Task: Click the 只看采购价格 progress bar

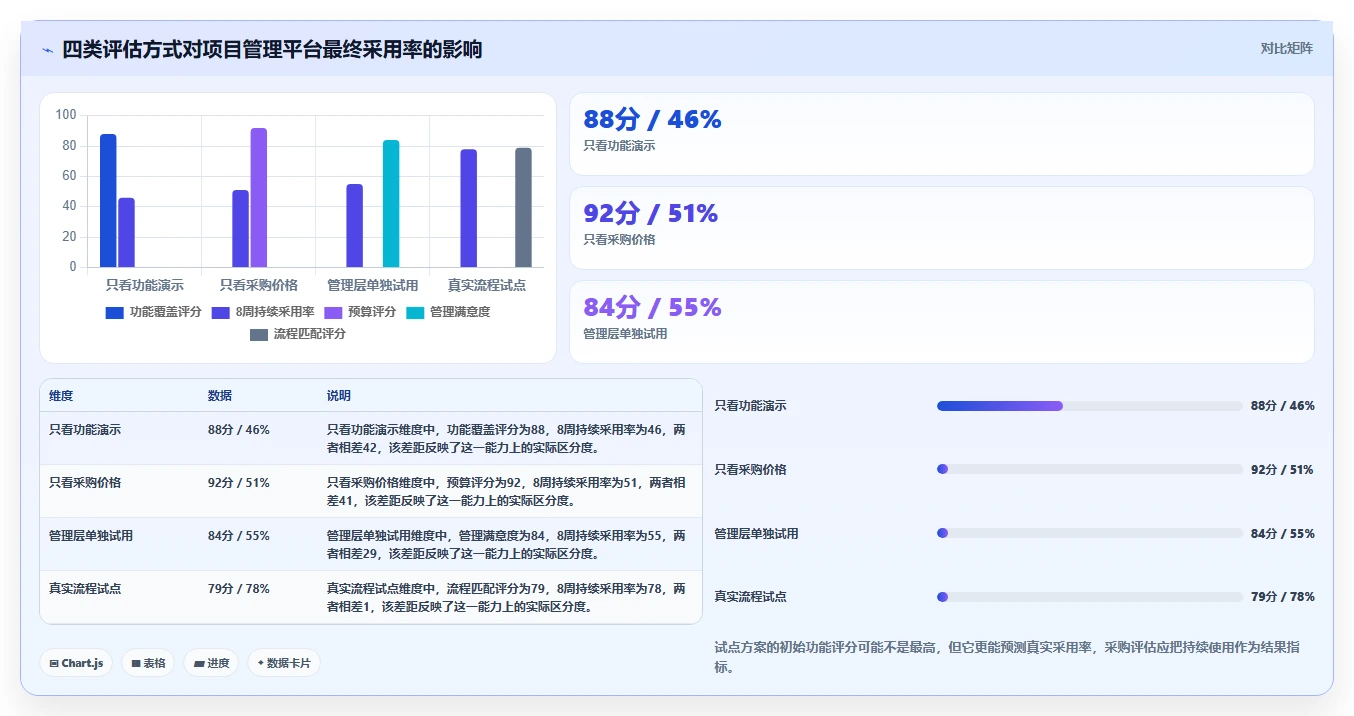Action: point(1089,469)
